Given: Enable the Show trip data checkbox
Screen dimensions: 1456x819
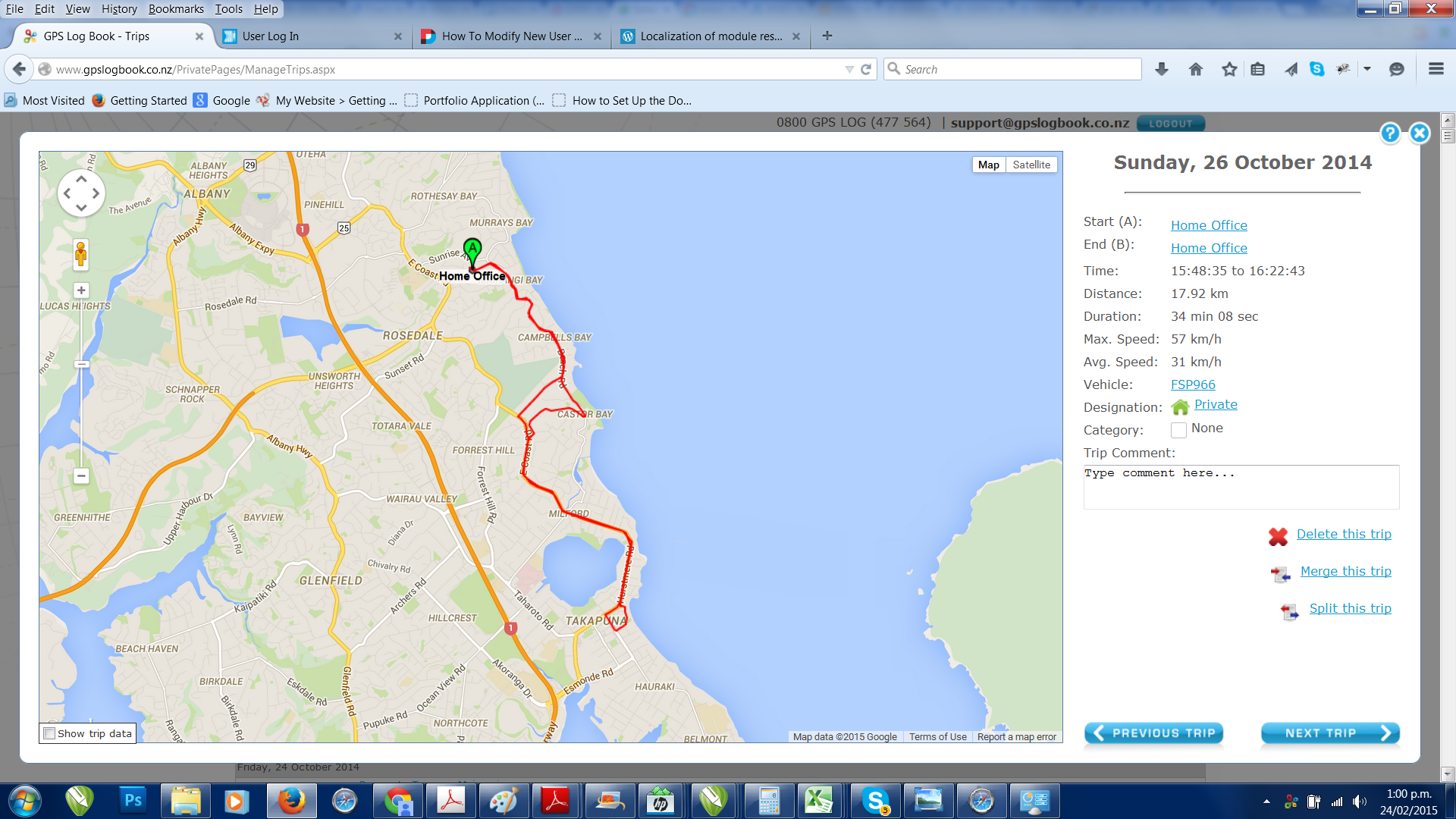Looking at the screenshot, I should [50, 733].
